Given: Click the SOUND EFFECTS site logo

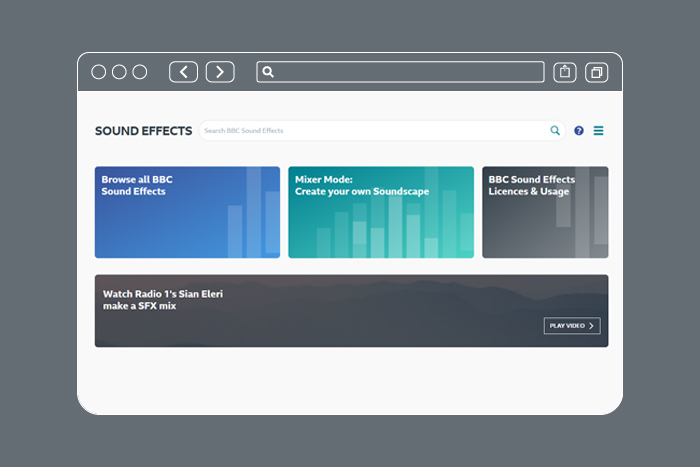Looking at the screenshot, I should [x=143, y=131].
